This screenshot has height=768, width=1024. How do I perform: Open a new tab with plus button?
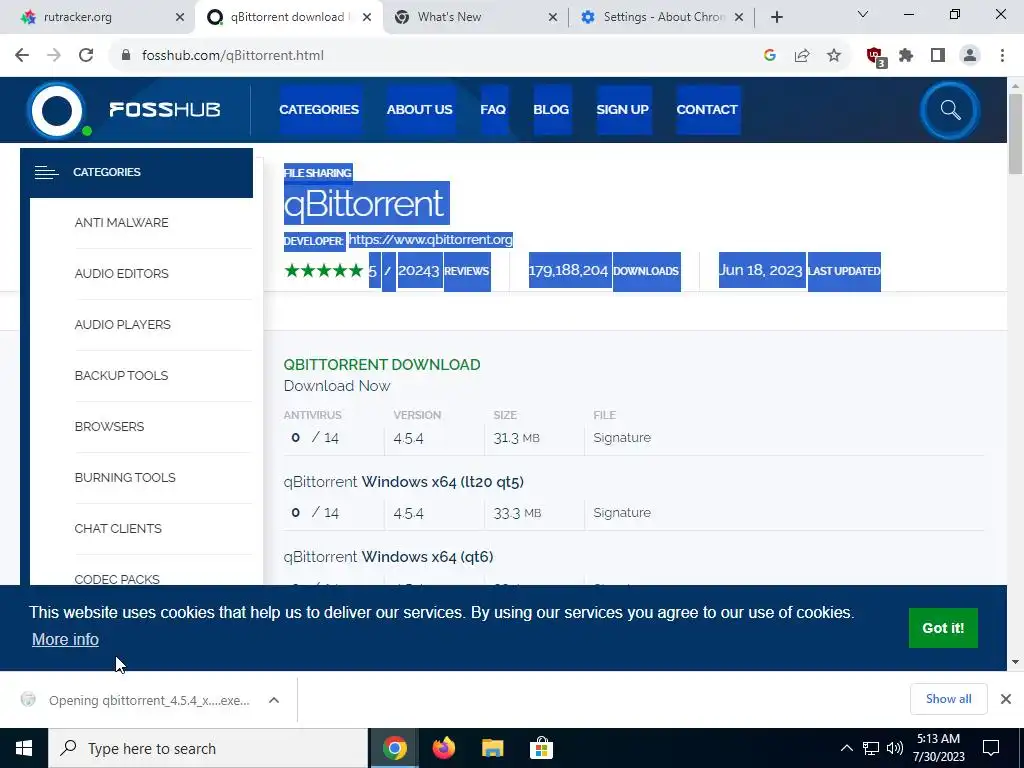tap(776, 17)
